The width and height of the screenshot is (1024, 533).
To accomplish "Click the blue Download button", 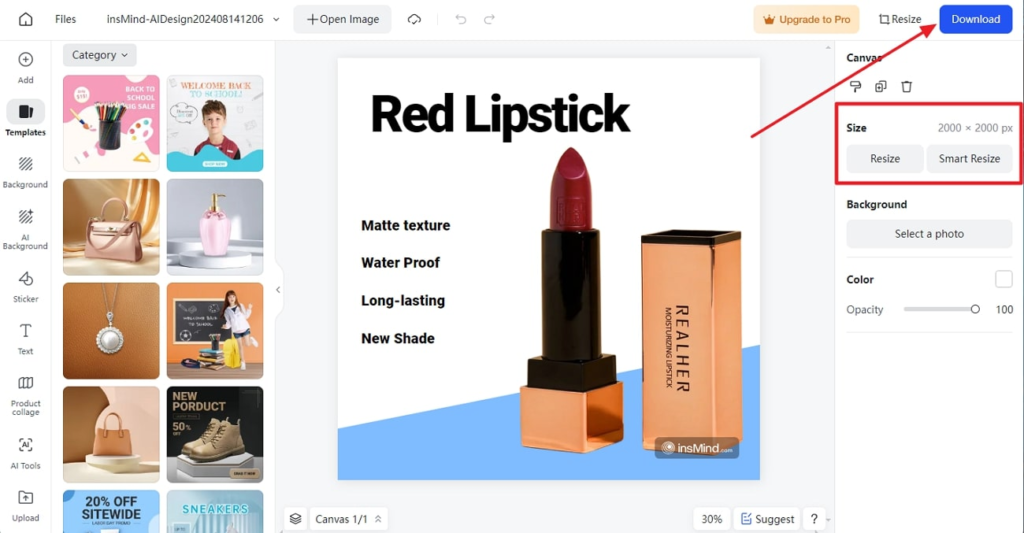I will click(976, 19).
